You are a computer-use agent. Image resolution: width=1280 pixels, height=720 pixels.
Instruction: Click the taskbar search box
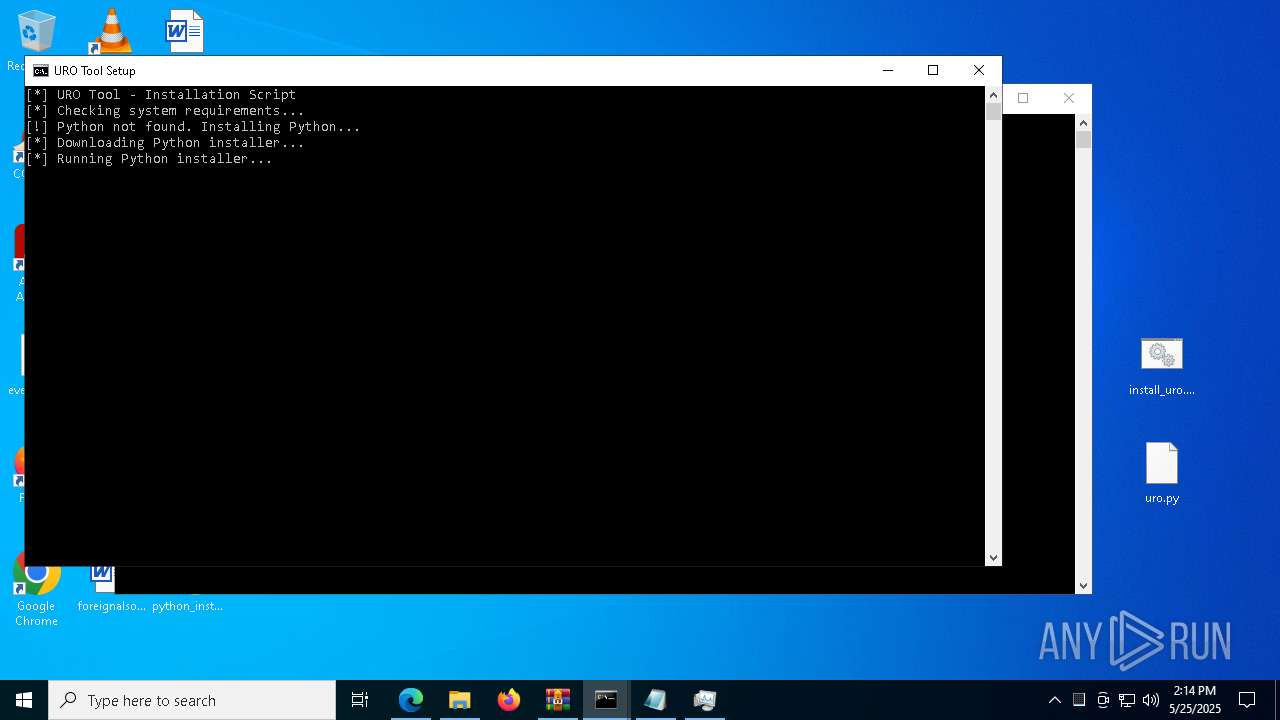[x=192, y=700]
